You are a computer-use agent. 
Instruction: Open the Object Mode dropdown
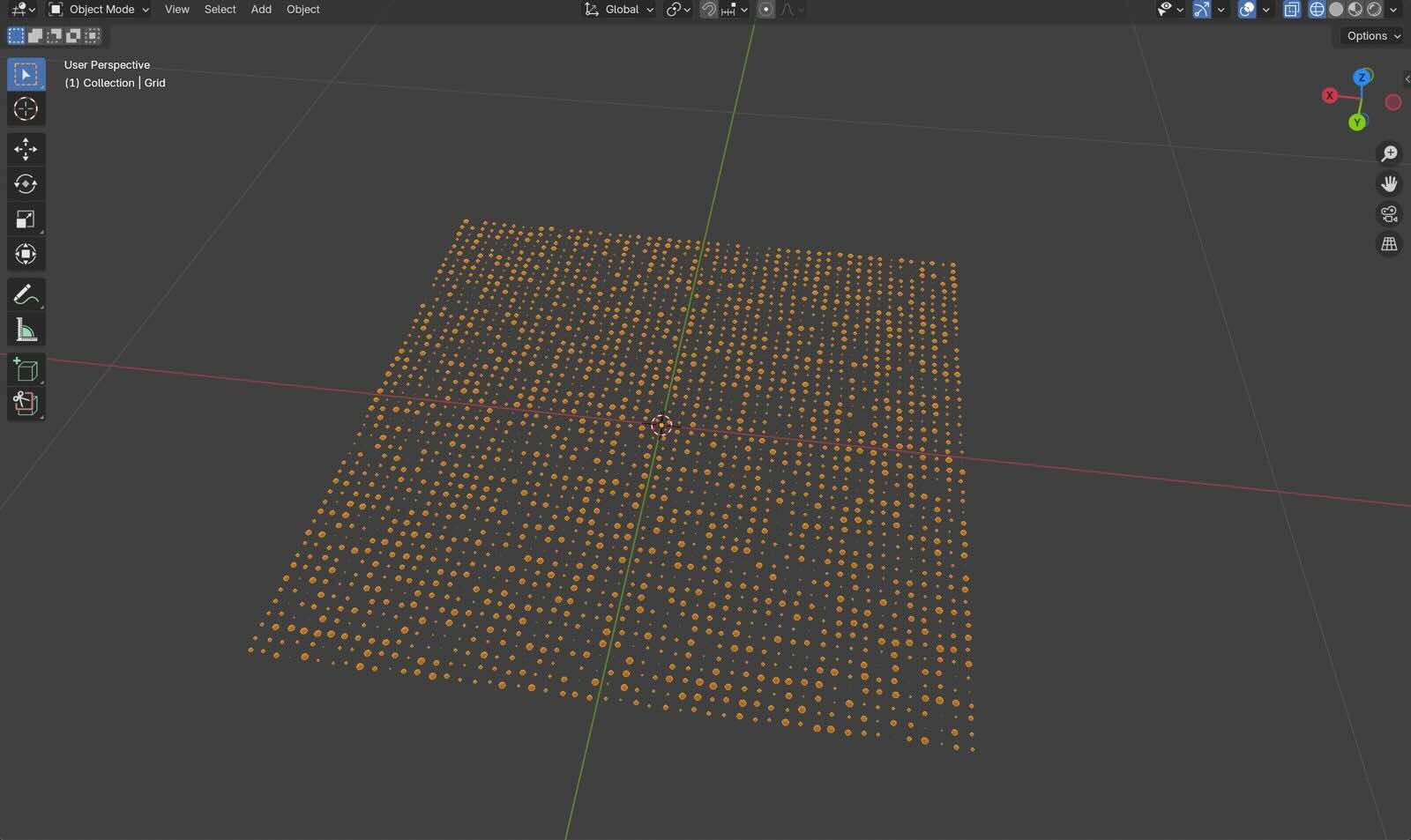point(99,10)
